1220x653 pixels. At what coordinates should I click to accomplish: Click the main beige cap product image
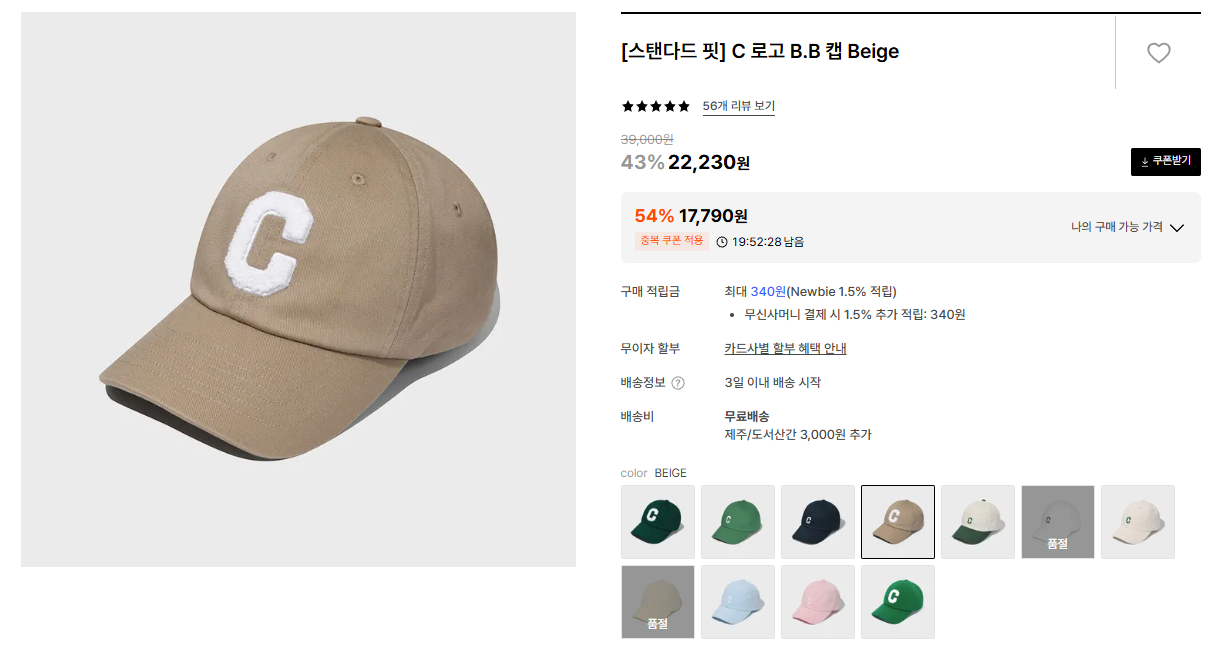click(x=298, y=289)
